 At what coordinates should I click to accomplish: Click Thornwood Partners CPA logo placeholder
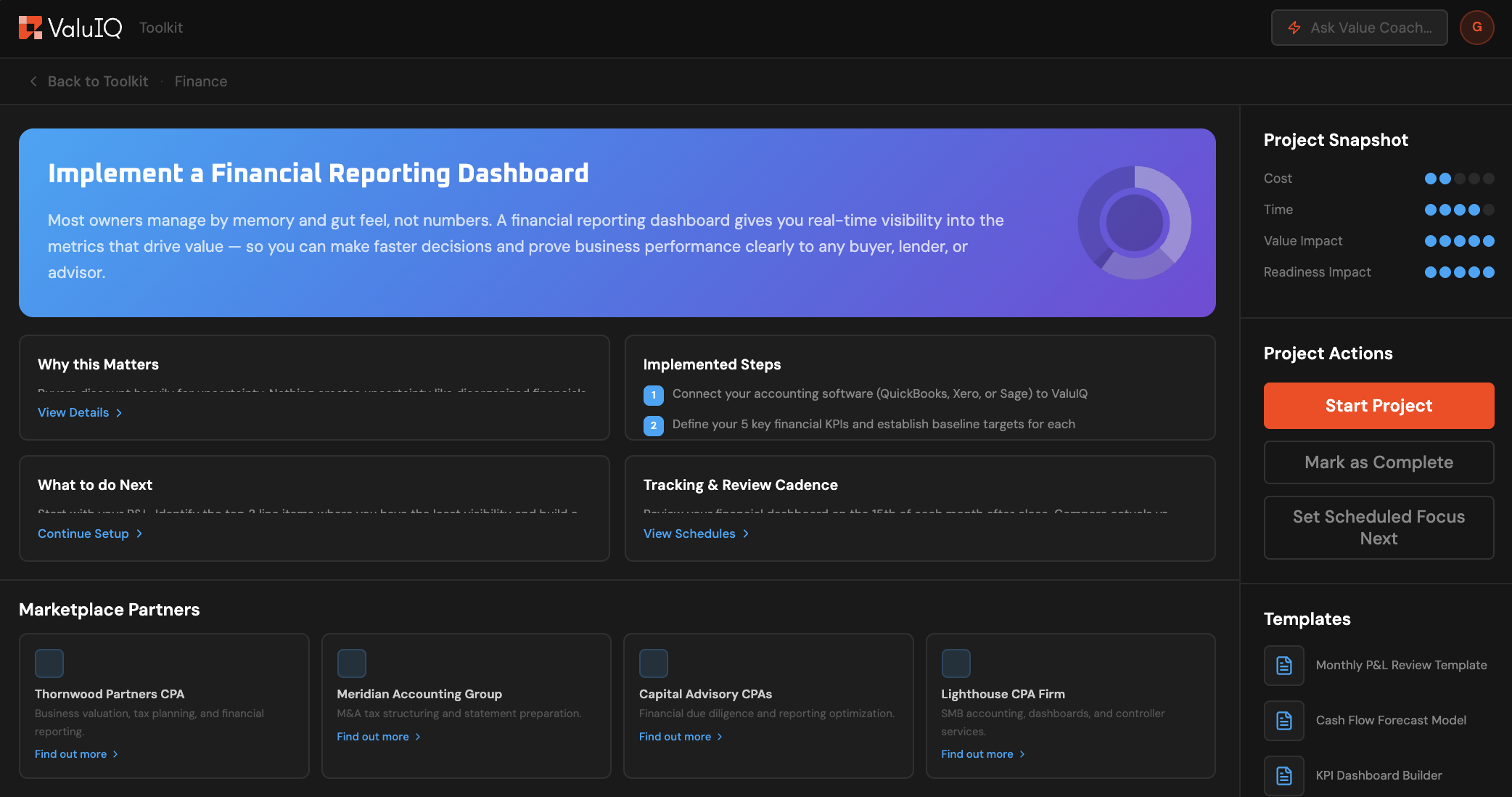[x=49, y=663]
